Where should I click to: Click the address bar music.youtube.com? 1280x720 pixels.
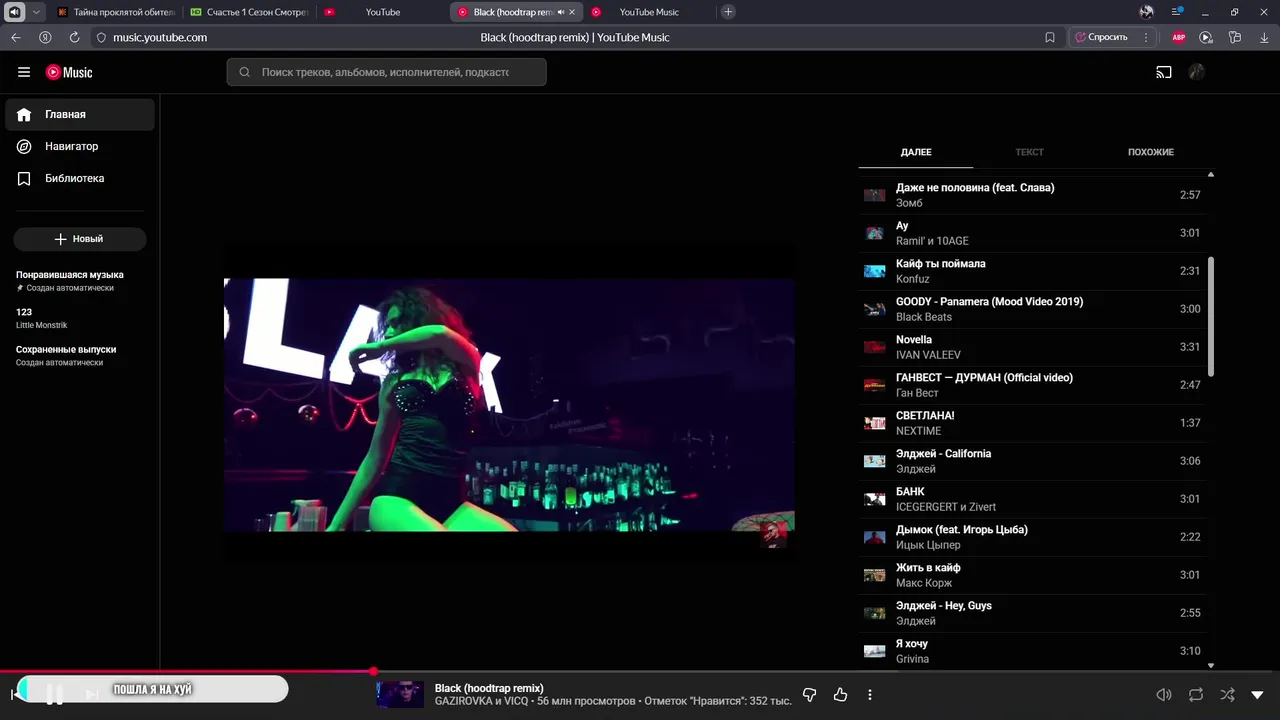160,37
